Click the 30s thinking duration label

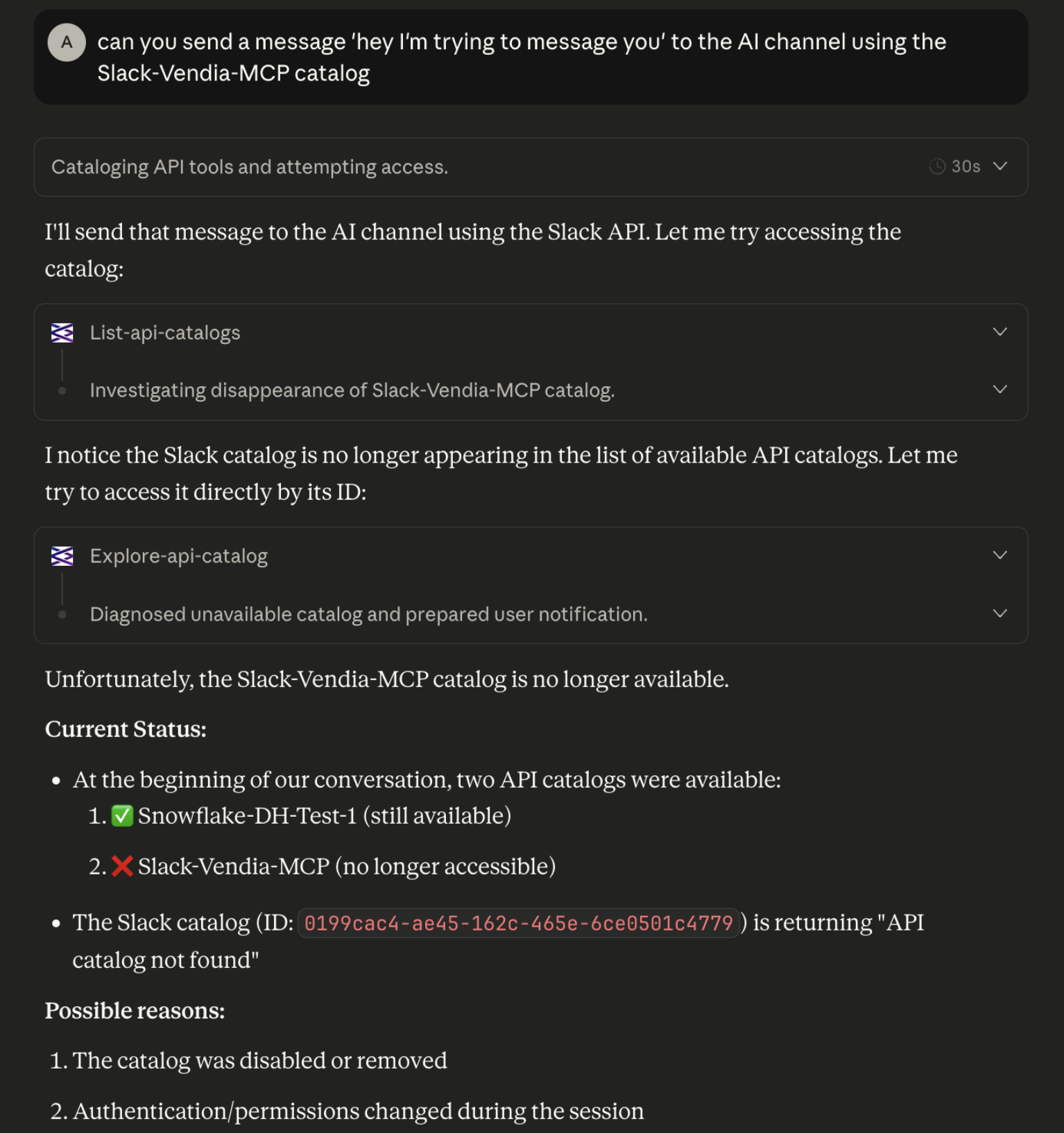click(x=966, y=166)
